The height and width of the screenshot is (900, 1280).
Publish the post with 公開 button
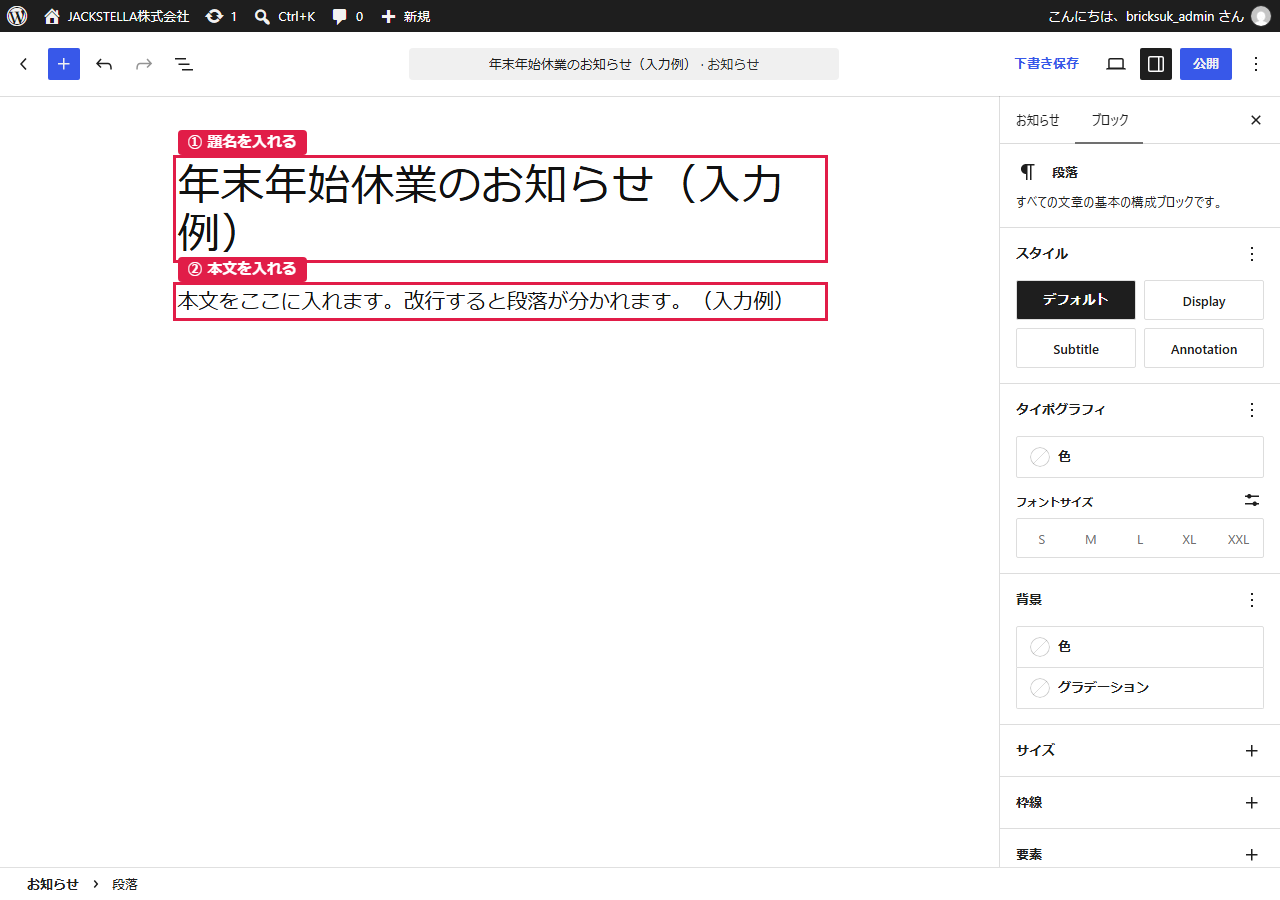pyautogui.click(x=1206, y=64)
